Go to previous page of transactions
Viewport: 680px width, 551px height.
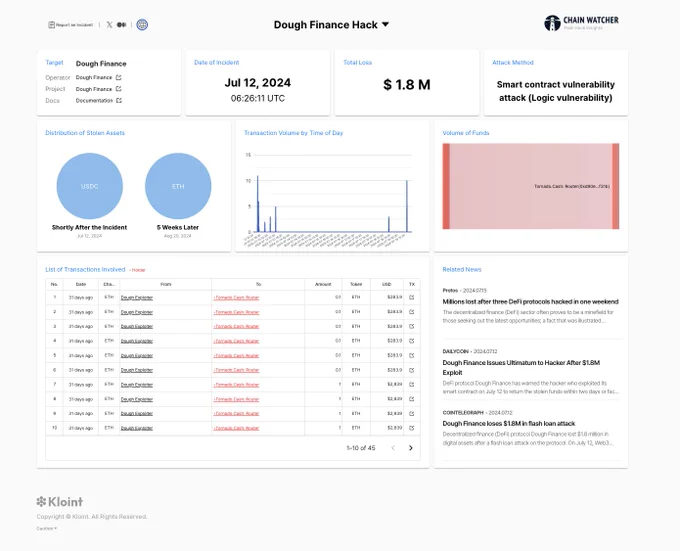[393, 448]
